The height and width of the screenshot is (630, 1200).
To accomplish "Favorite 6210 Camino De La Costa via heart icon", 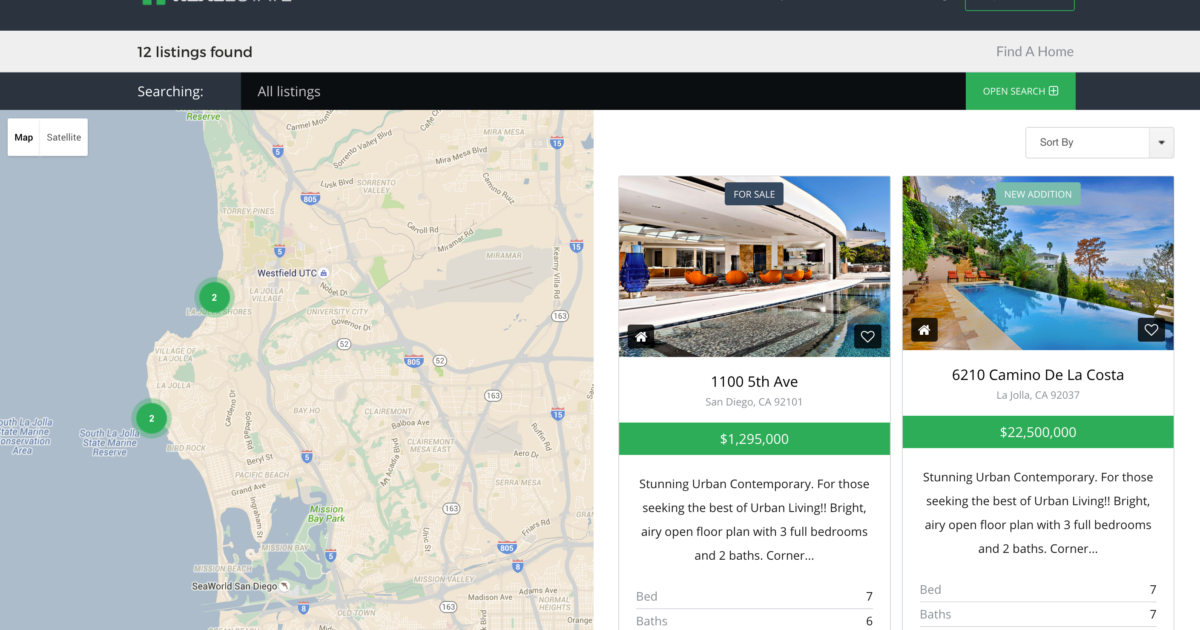I will [x=1151, y=329].
